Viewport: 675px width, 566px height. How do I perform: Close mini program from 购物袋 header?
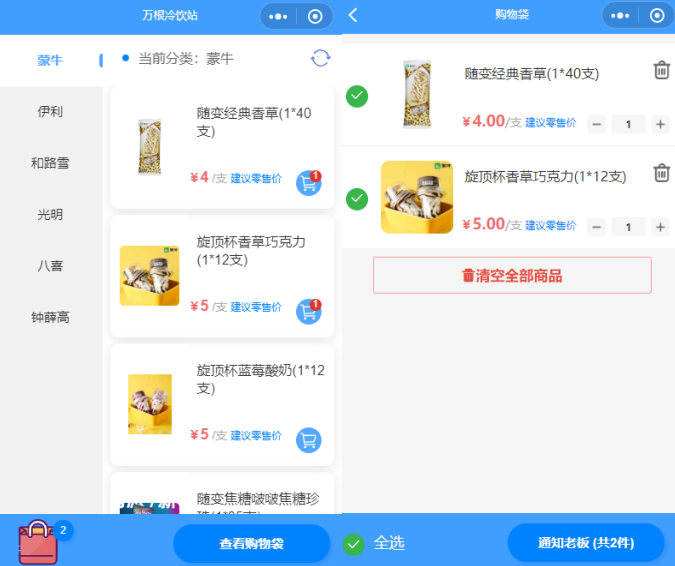tap(656, 16)
